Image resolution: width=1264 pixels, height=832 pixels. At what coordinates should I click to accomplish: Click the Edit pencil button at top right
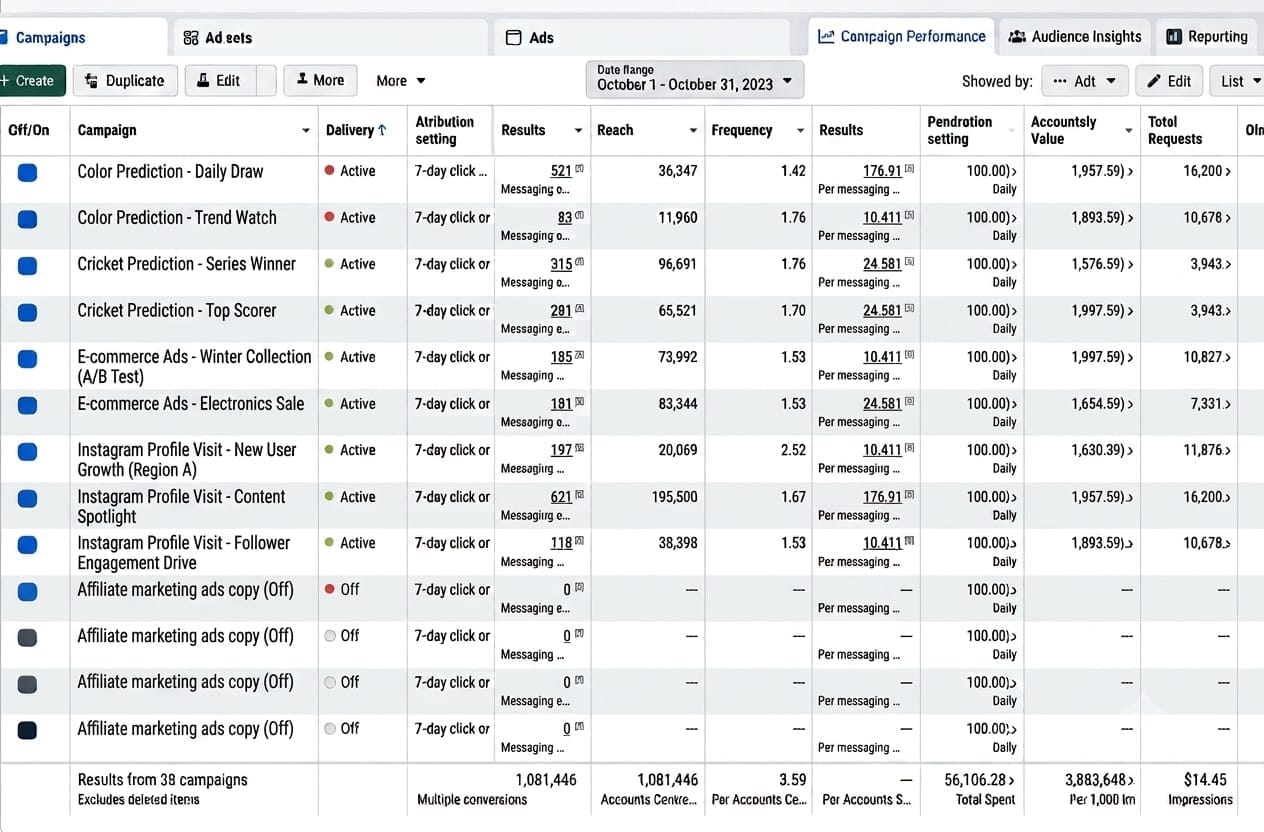(x=1168, y=82)
